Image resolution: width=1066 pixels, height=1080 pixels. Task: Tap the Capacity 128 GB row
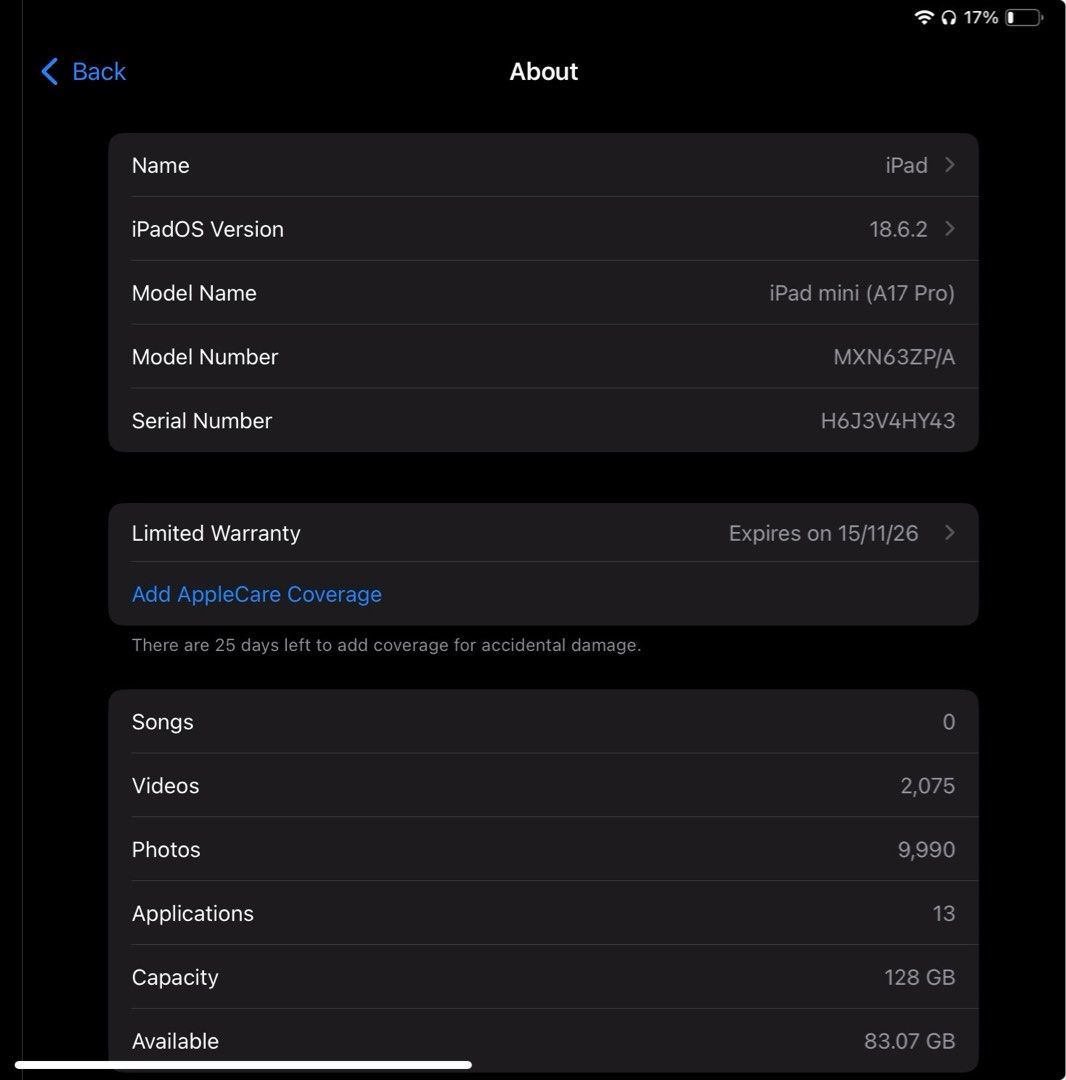(543, 978)
